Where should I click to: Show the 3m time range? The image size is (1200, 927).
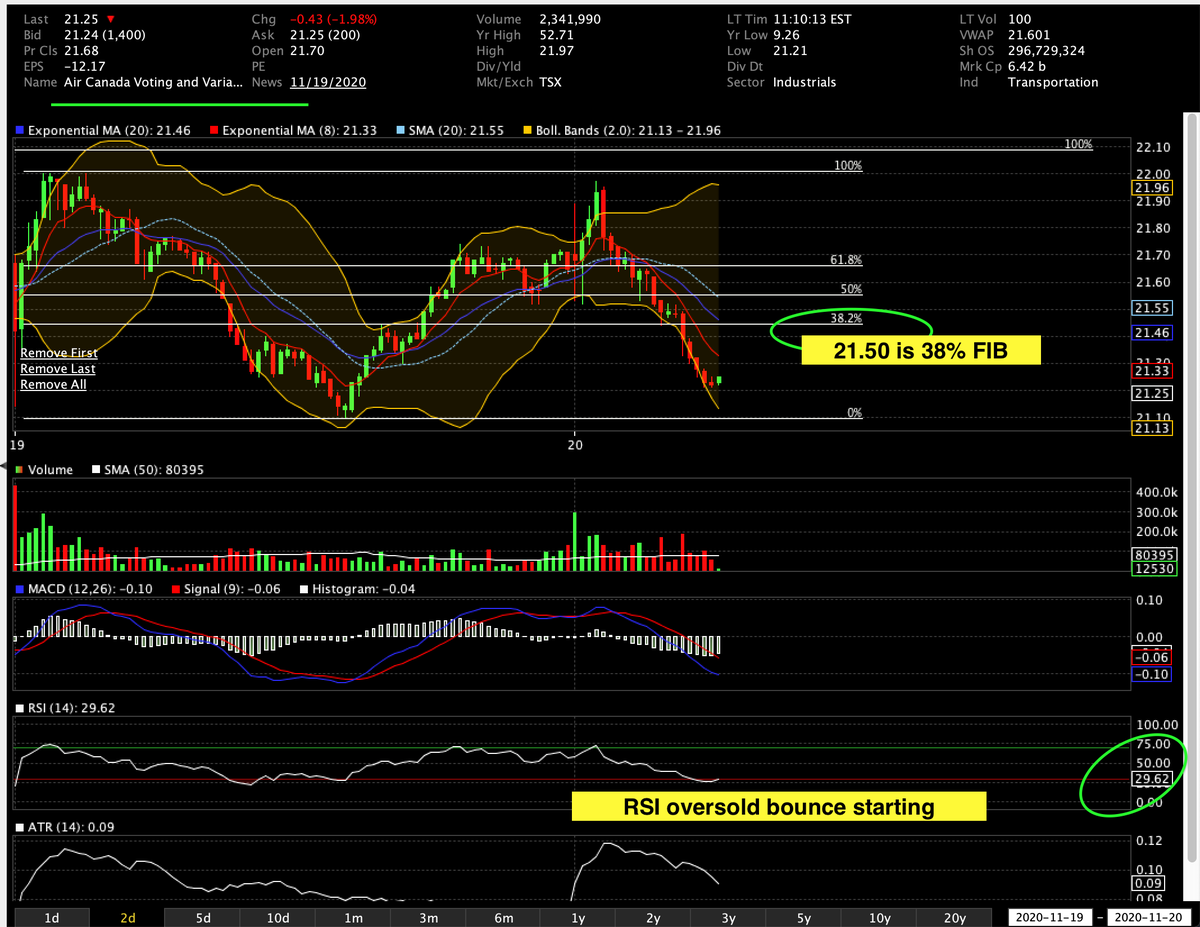[x=427, y=918]
